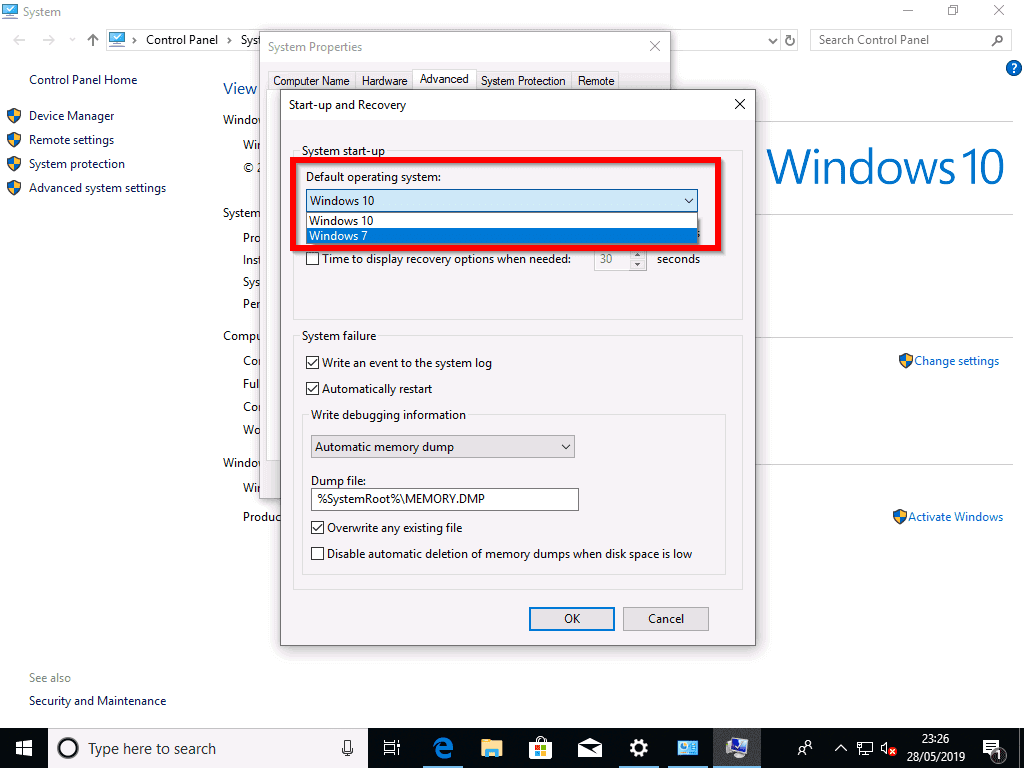Show hidden system tray icons
This screenshot has height=768, width=1024.
[x=840, y=748]
